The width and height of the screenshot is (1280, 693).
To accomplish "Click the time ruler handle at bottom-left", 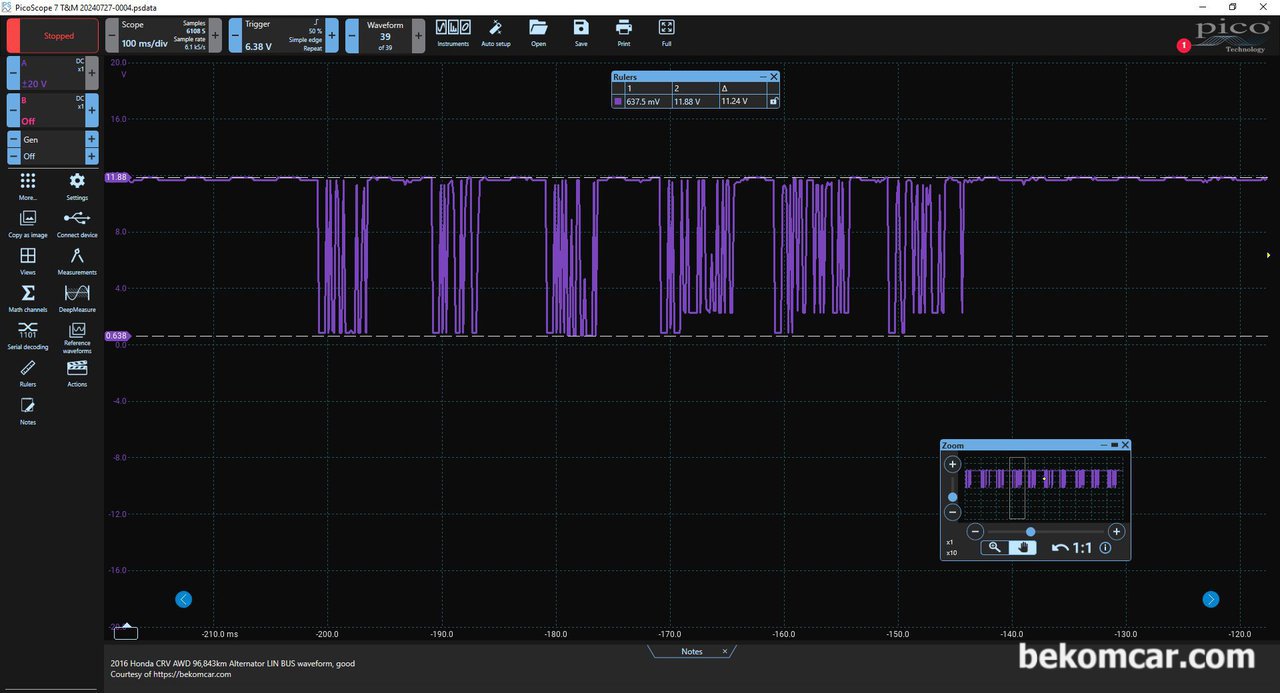I will coord(126,632).
